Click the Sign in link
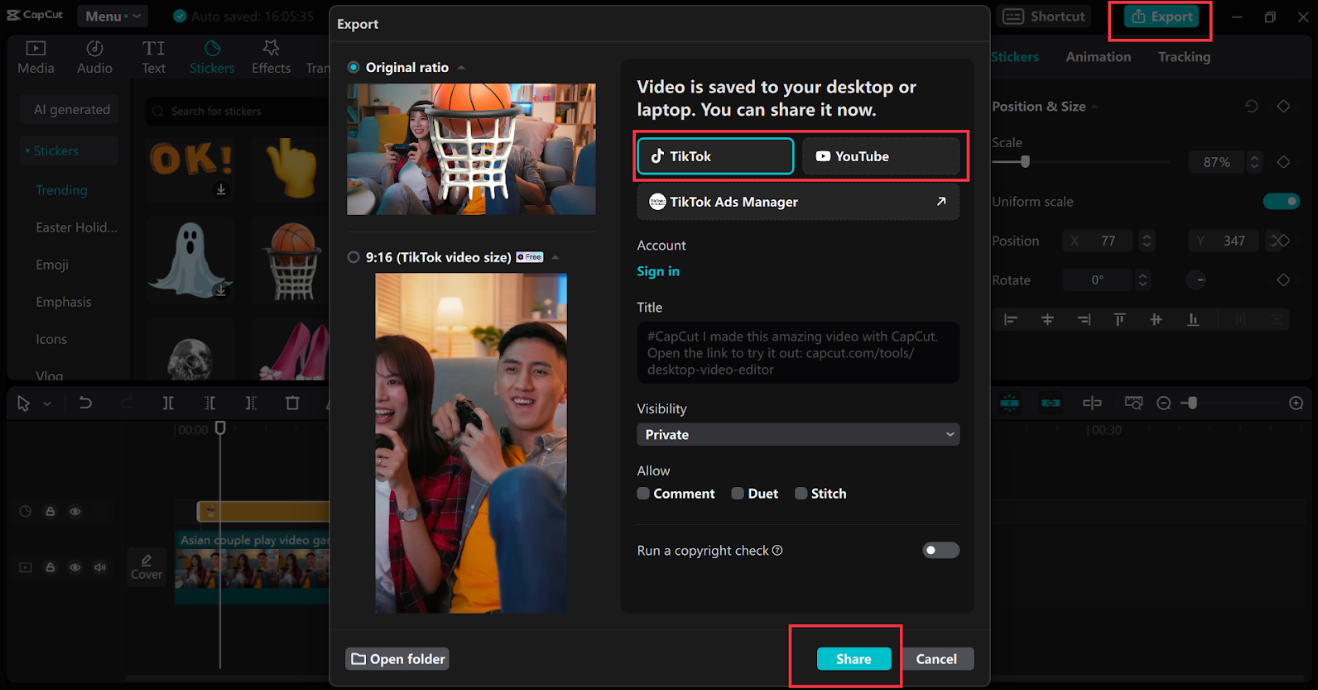Image resolution: width=1318 pixels, height=690 pixels. coord(658,271)
